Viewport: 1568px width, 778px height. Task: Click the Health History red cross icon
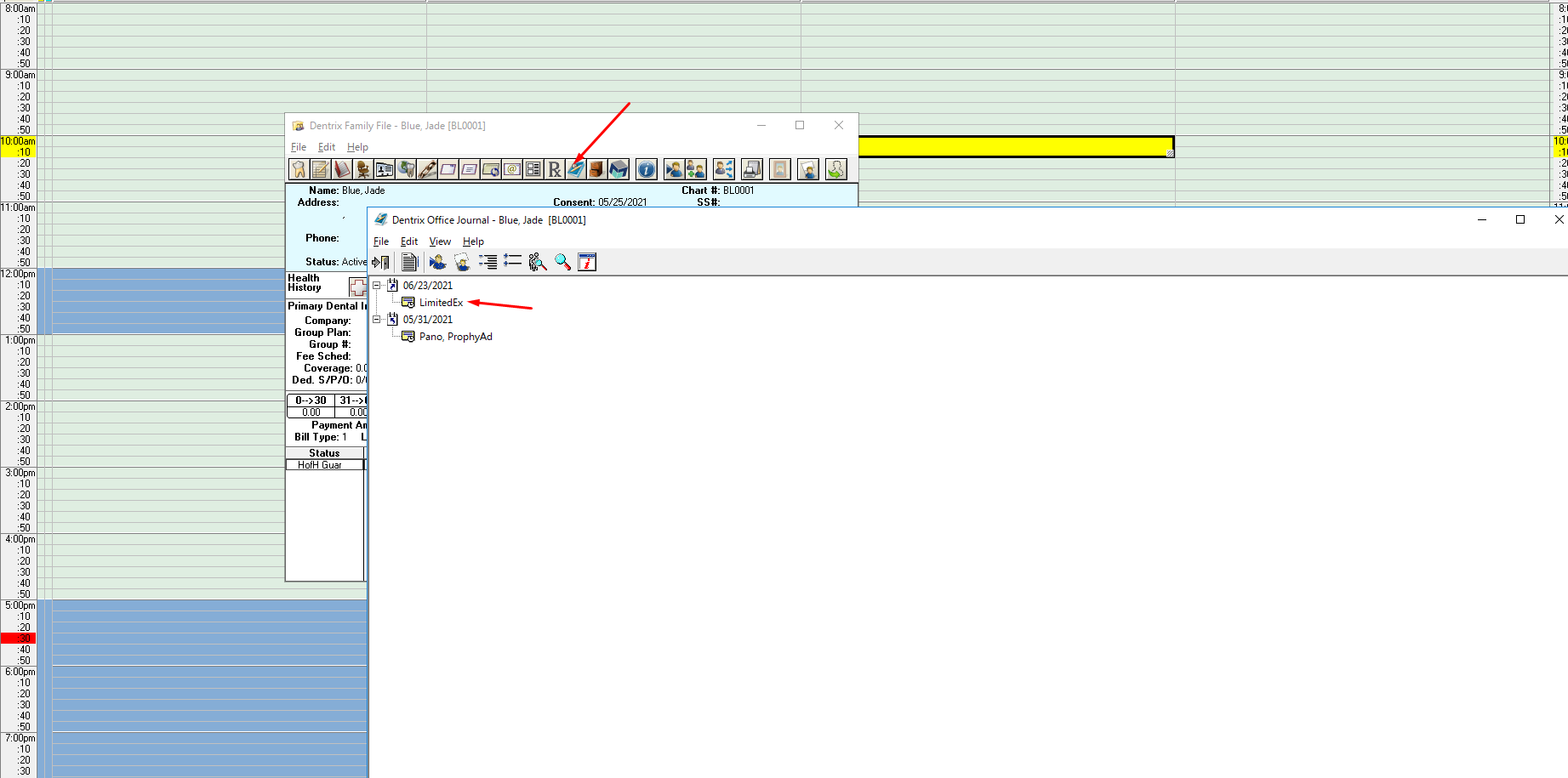click(358, 287)
